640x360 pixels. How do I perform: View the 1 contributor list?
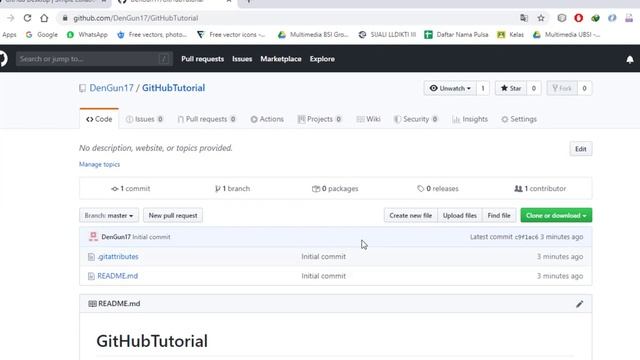(x=540, y=189)
